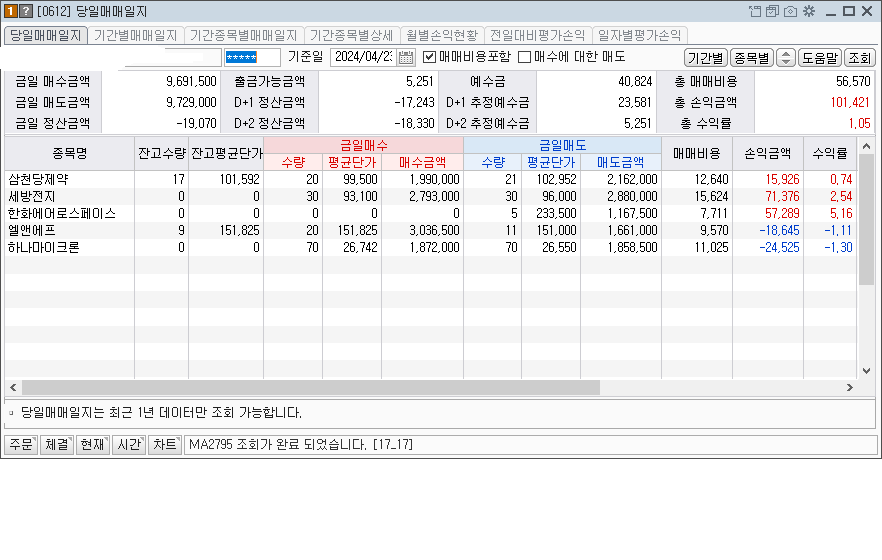
Task: Click the pin window icon in title bar
Action: (x=754, y=11)
